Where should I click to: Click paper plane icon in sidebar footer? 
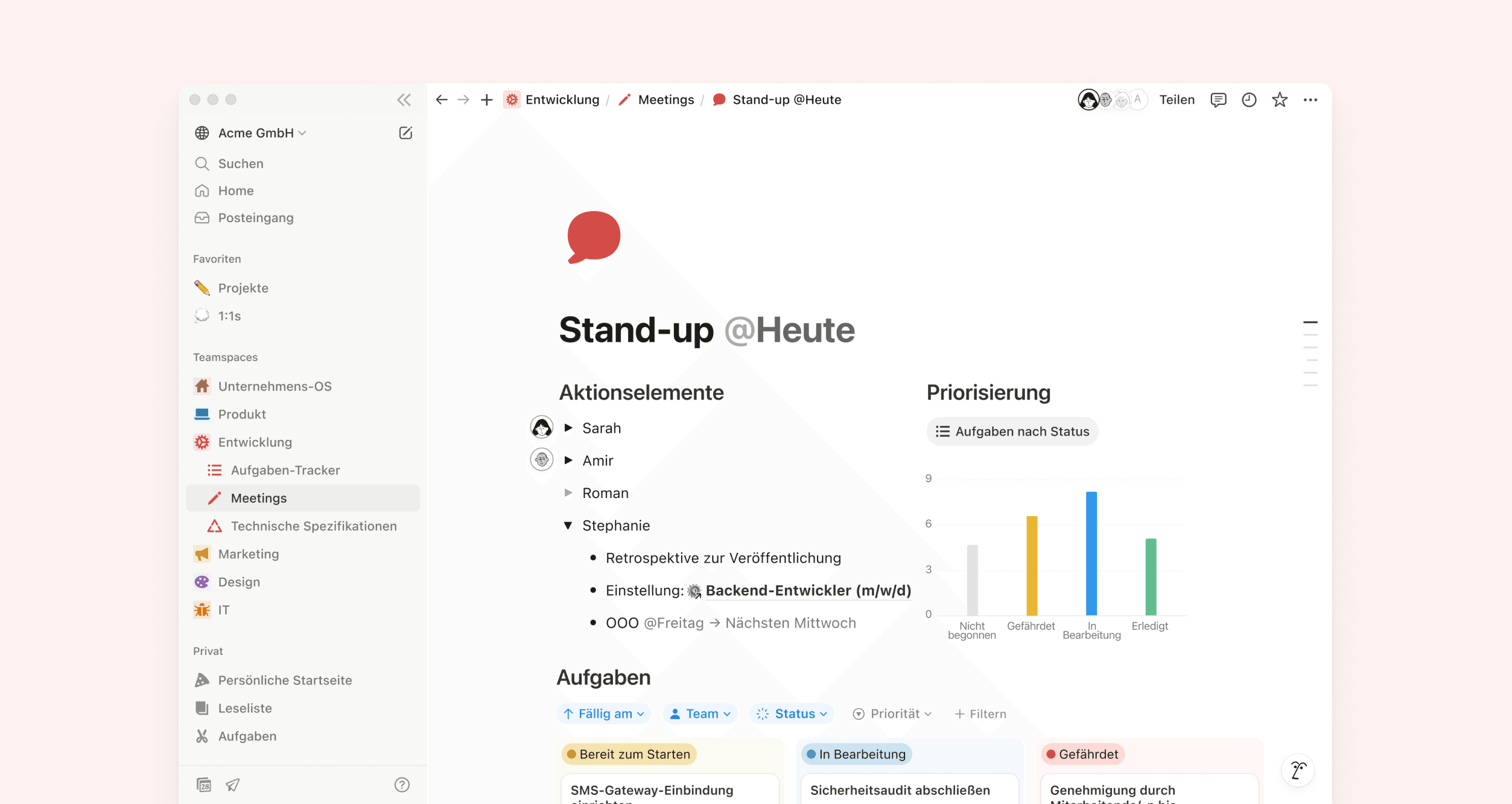point(233,785)
